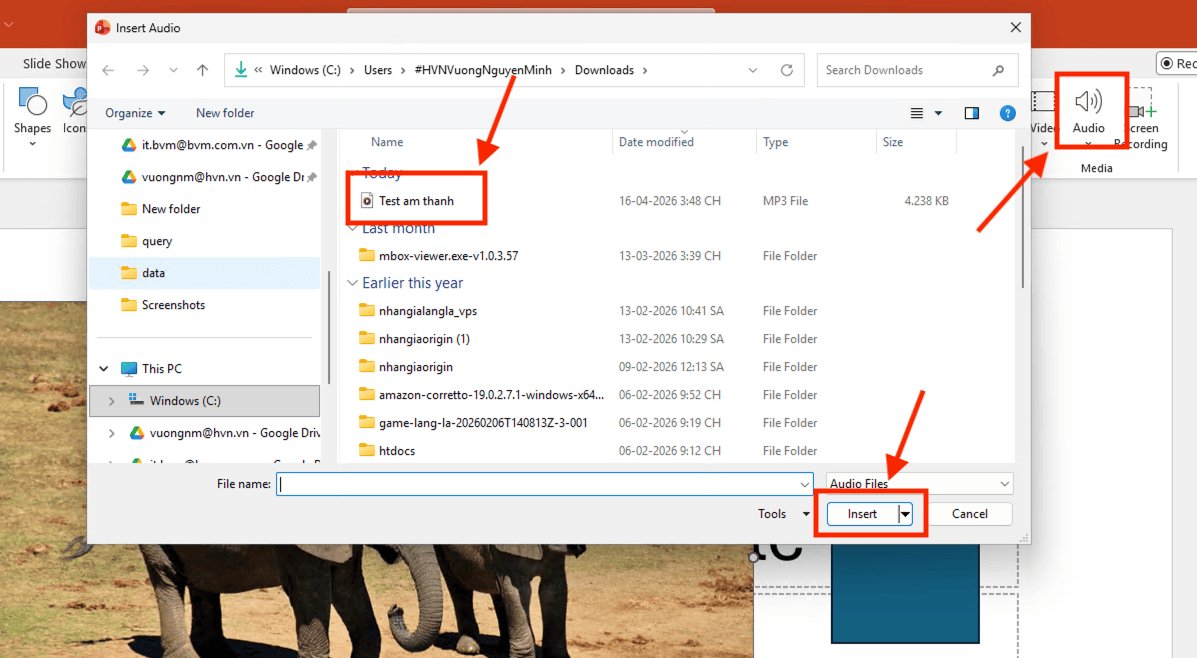Sort files by Date modified column
1197x658 pixels.
[x=656, y=142]
